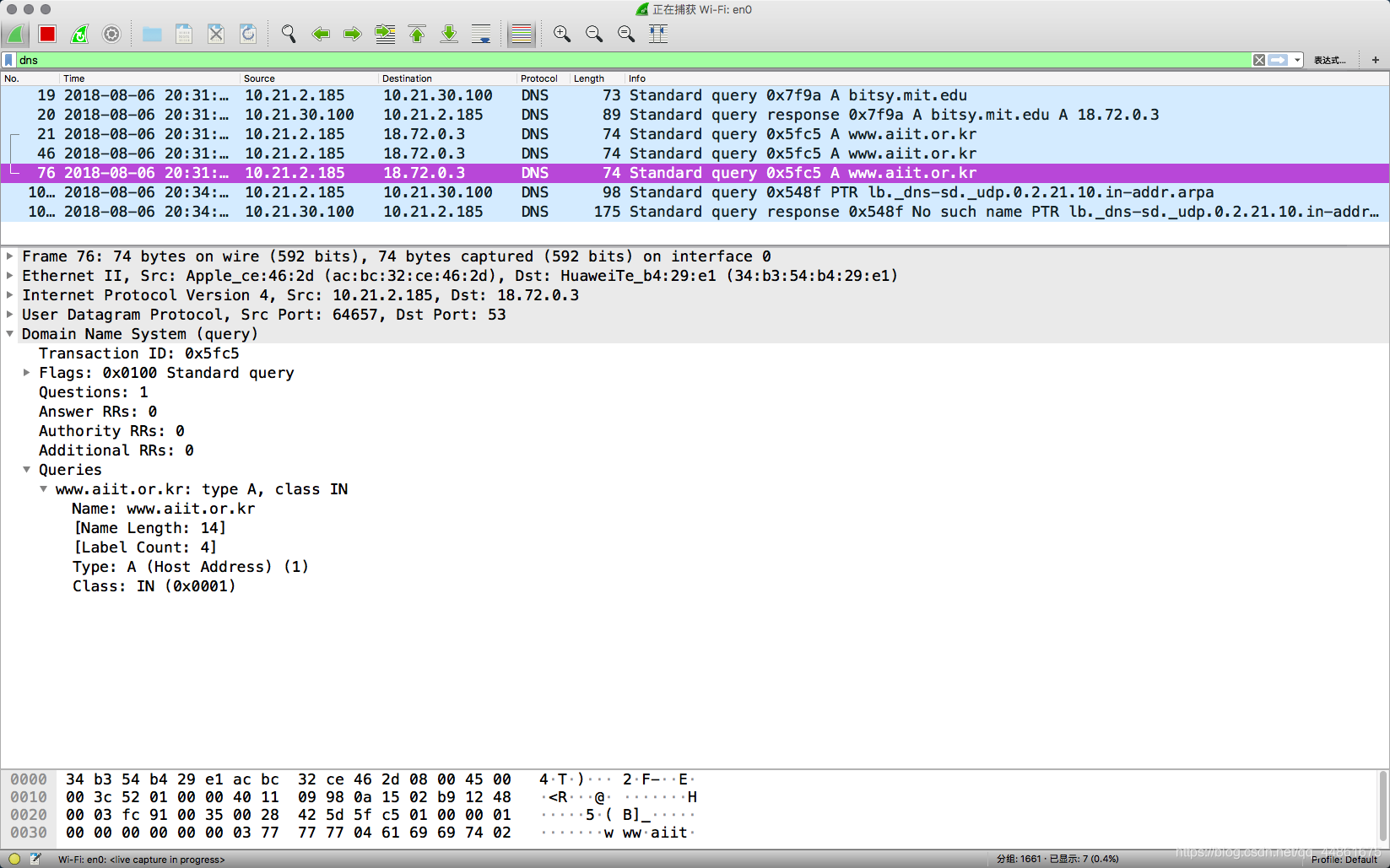Select Class: IN (0x0001) field
Screen dimensions: 1390x868
tap(154, 586)
